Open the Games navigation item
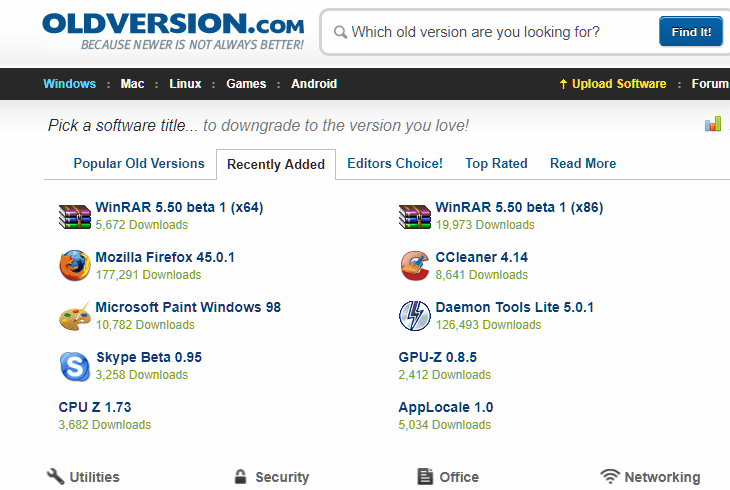The width and height of the screenshot is (730, 490). [246, 84]
